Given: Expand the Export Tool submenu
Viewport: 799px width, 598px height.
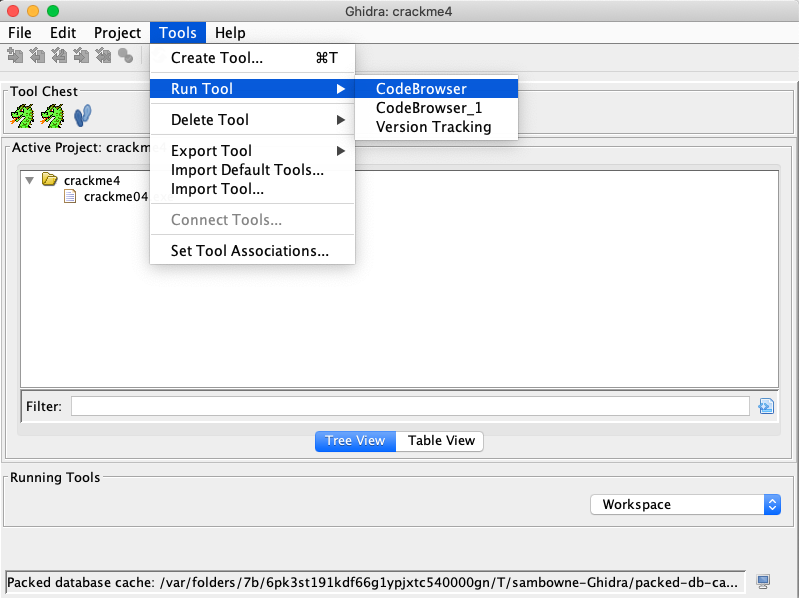Looking at the screenshot, I should click(x=252, y=151).
